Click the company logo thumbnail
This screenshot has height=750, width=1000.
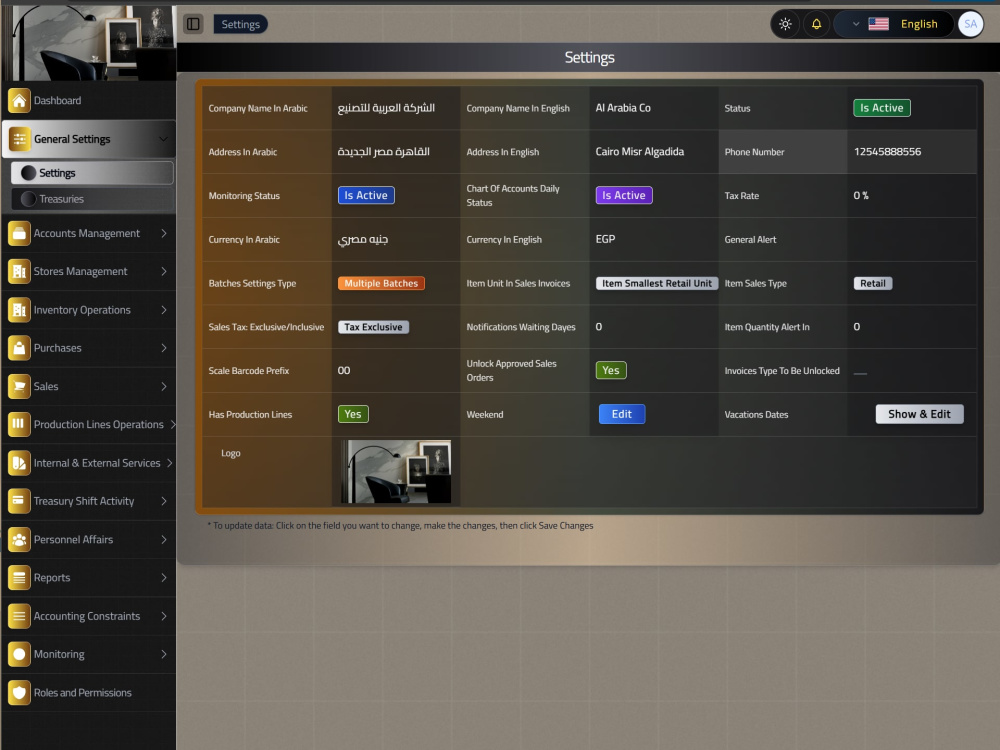click(396, 472)
